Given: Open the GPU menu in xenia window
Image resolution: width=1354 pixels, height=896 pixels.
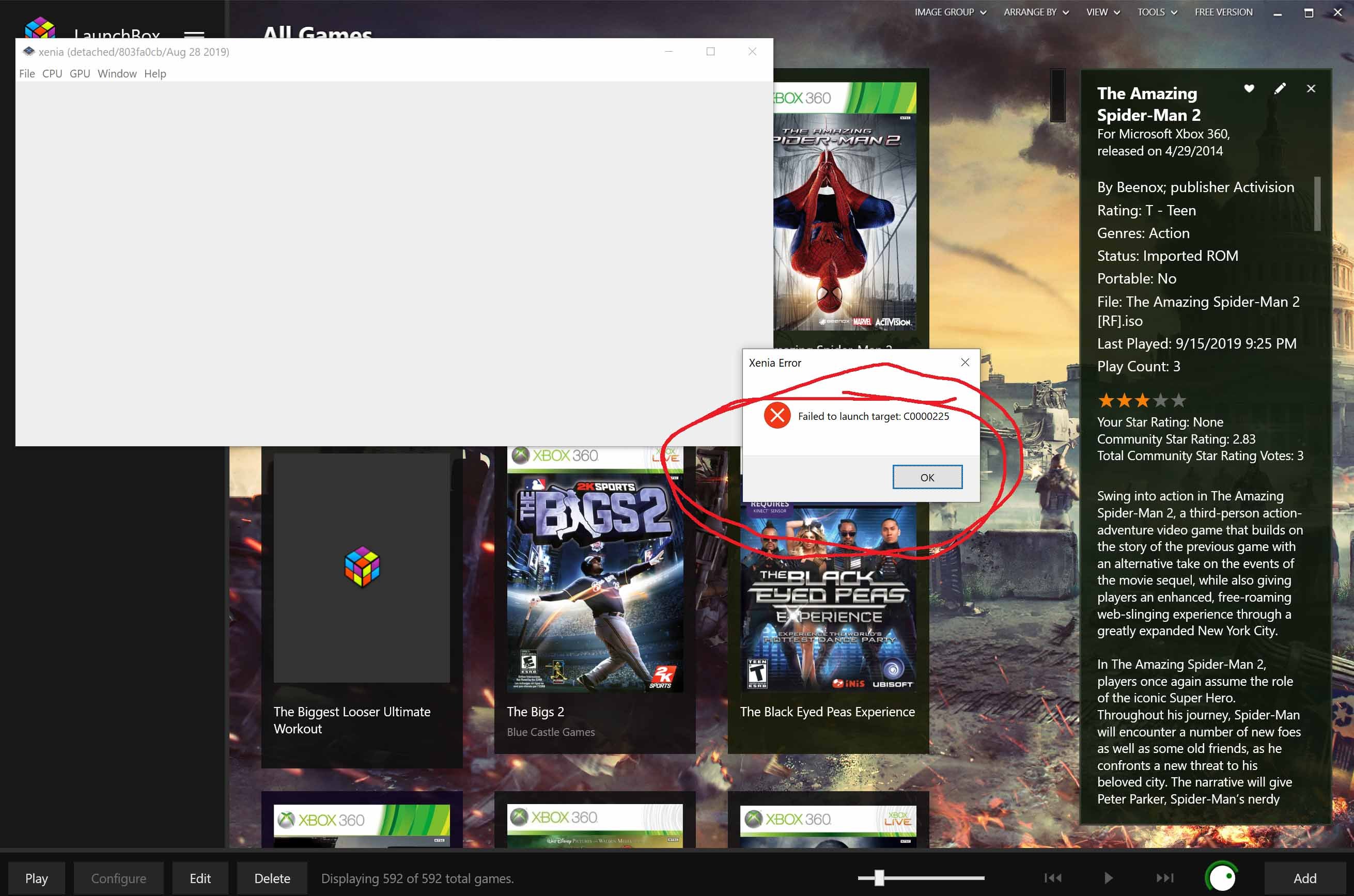Looking at the screenshot, I should (80, 74).
